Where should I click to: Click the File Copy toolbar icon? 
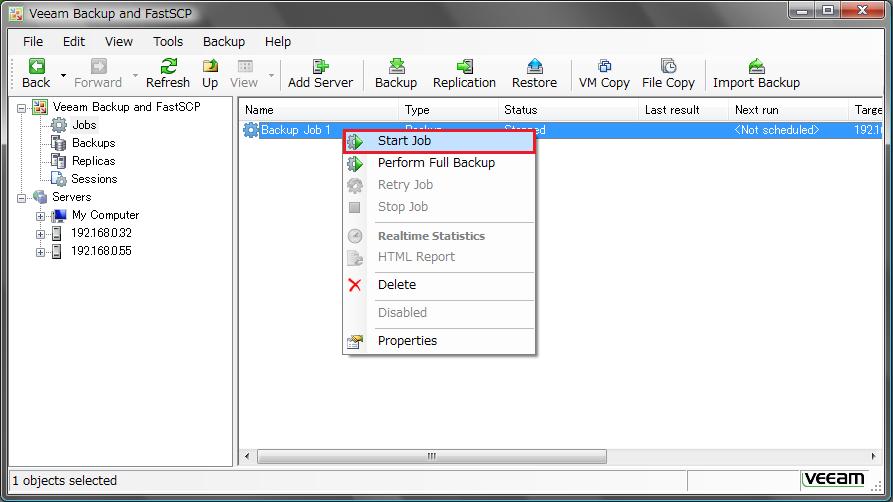click(668, 66)
